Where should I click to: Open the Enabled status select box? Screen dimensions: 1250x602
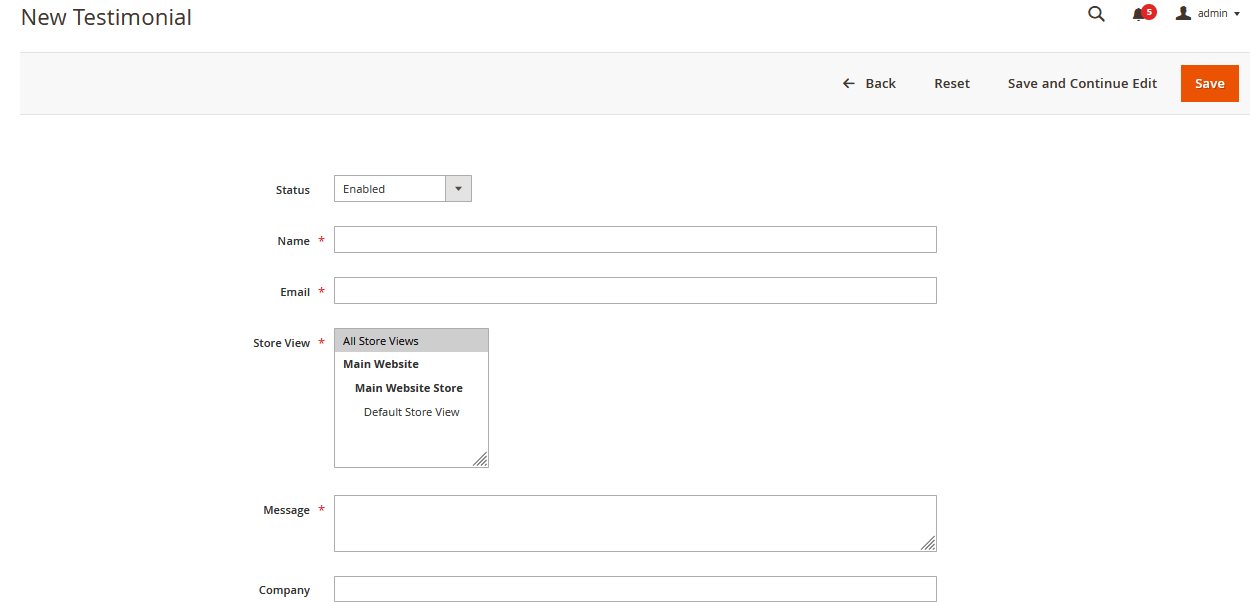[x=390, y=189]
